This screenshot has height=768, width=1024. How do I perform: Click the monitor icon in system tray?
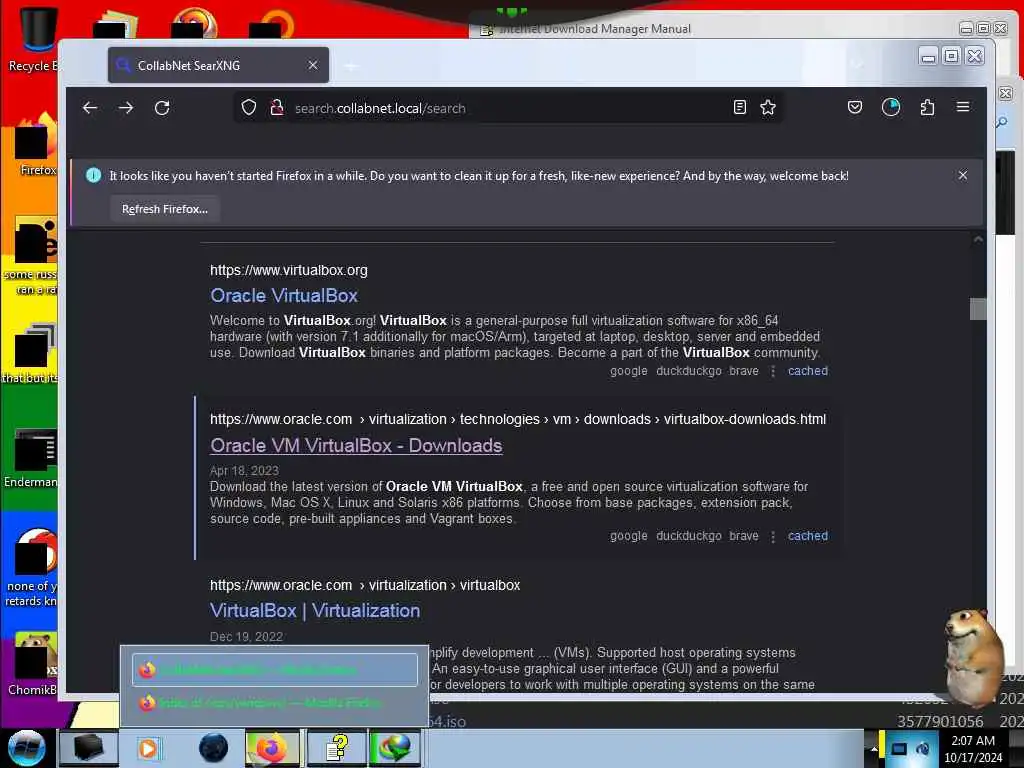click(x=899, y=749)
